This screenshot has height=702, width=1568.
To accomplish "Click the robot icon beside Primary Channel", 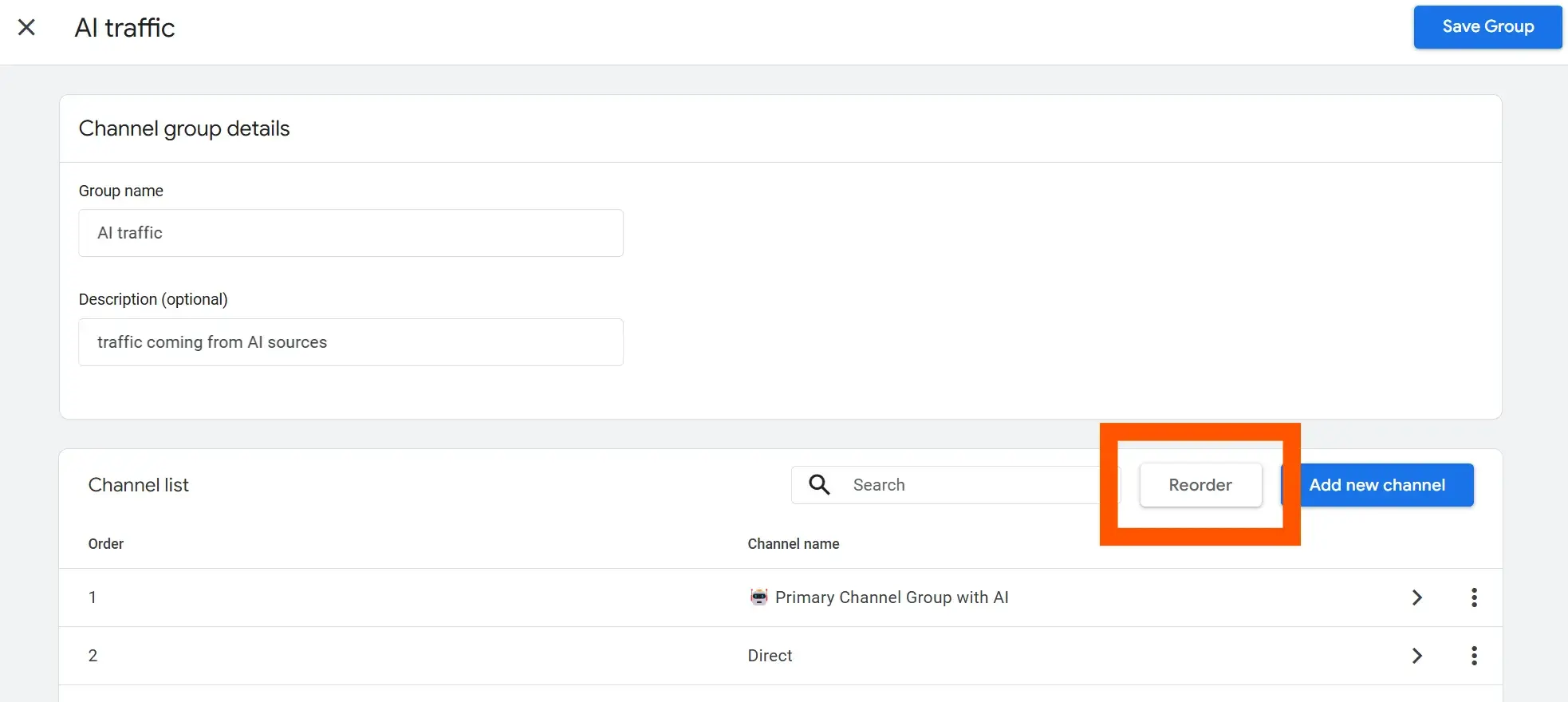I will 758,597.
